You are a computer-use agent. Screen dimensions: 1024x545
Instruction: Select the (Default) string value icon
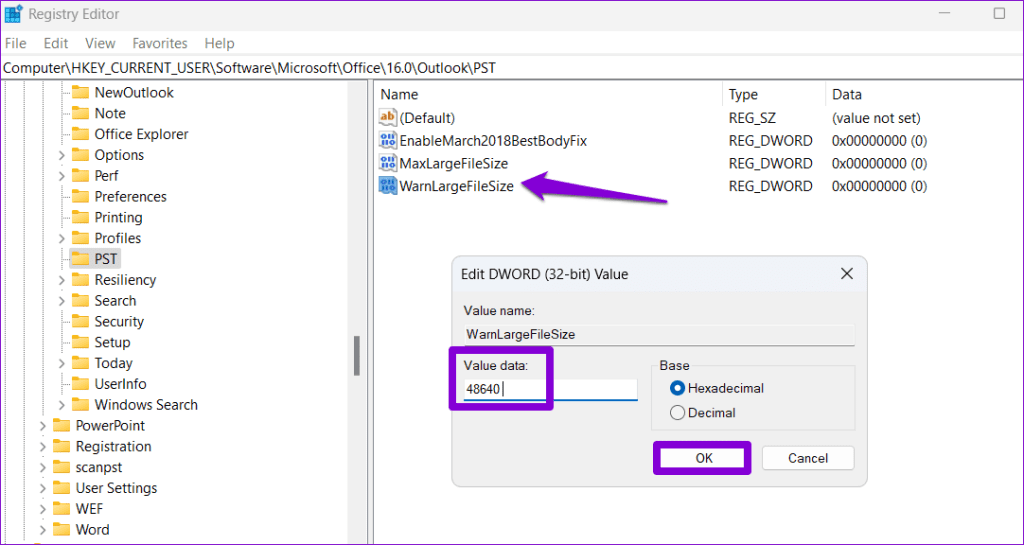[388, 118]
